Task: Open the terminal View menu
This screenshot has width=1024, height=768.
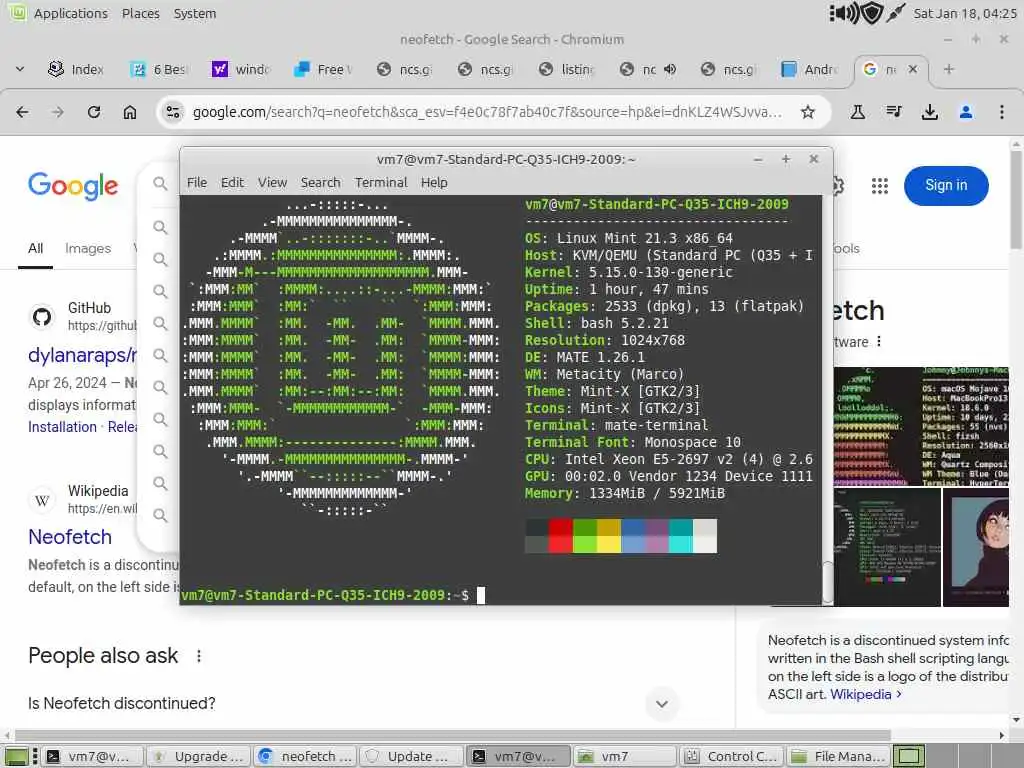Action: (272, 183)
